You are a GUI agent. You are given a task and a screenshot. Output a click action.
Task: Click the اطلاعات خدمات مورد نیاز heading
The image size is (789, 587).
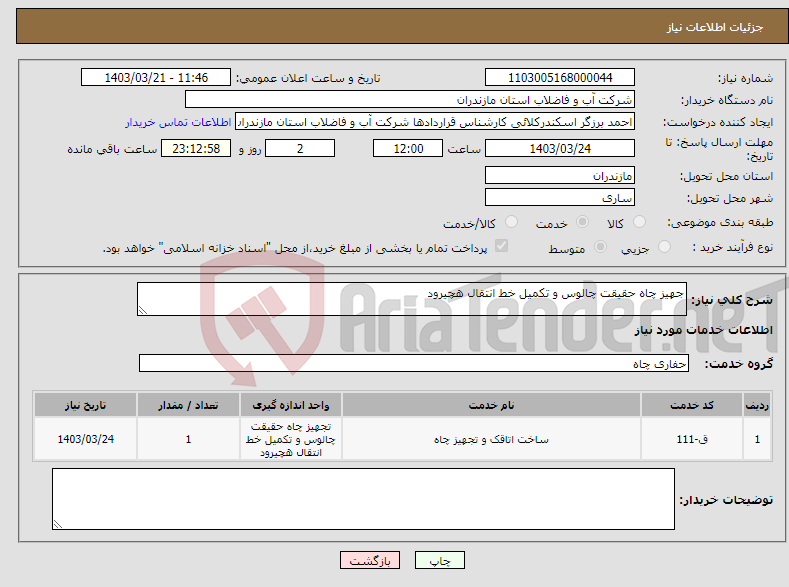tap(703, 330)
